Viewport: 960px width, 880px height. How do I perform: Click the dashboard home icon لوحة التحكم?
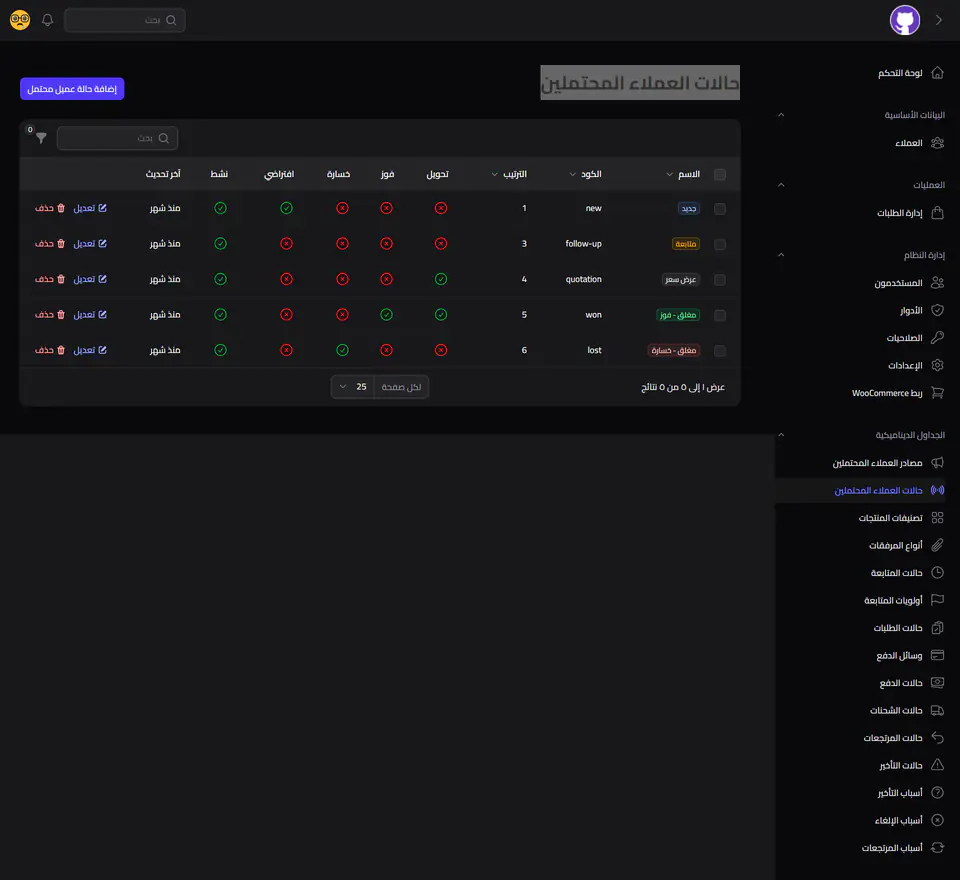[937, 73]
